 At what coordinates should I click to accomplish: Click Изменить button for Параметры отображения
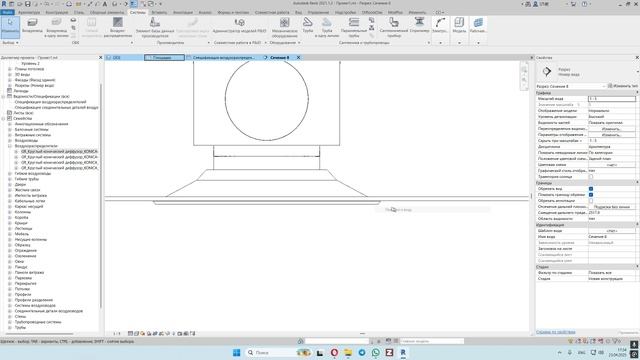(x=611, y=135)
